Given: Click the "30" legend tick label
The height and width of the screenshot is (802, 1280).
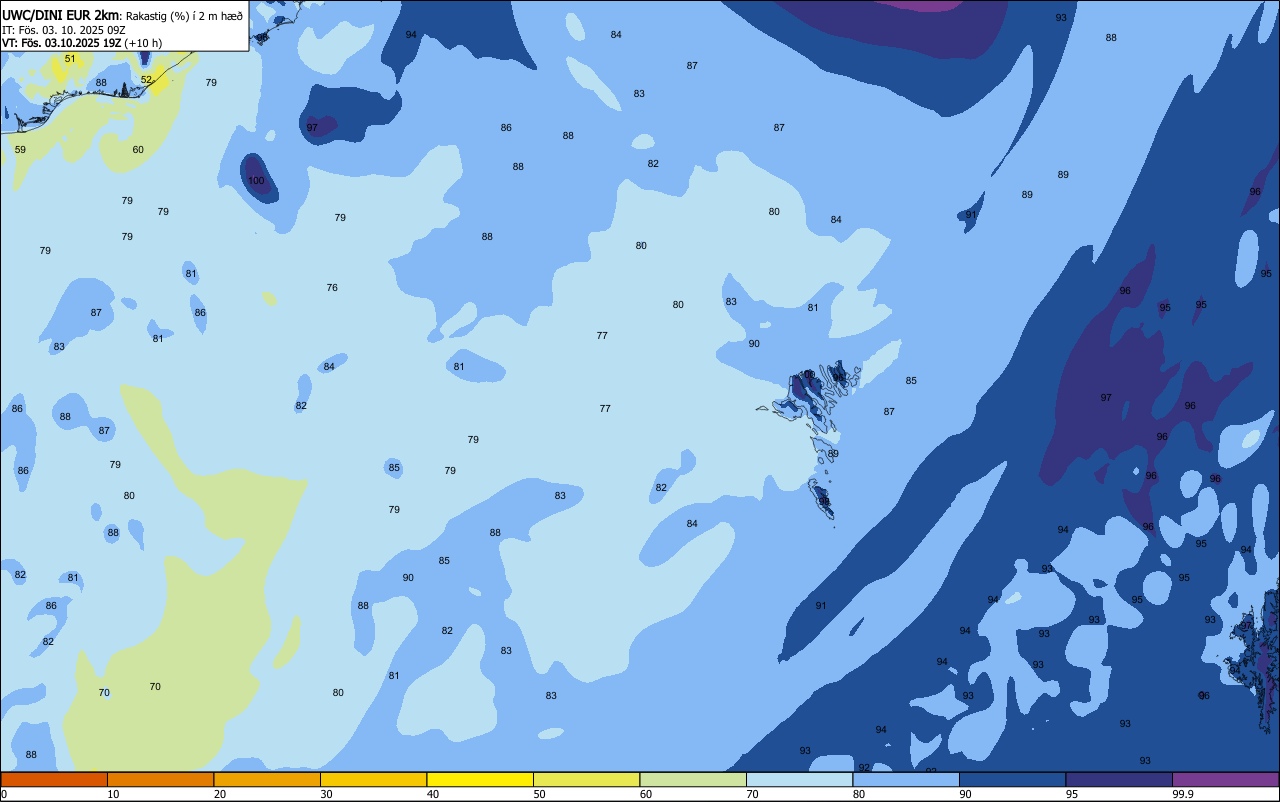Looking at the screenshot, I should click(x=326, y=794).
